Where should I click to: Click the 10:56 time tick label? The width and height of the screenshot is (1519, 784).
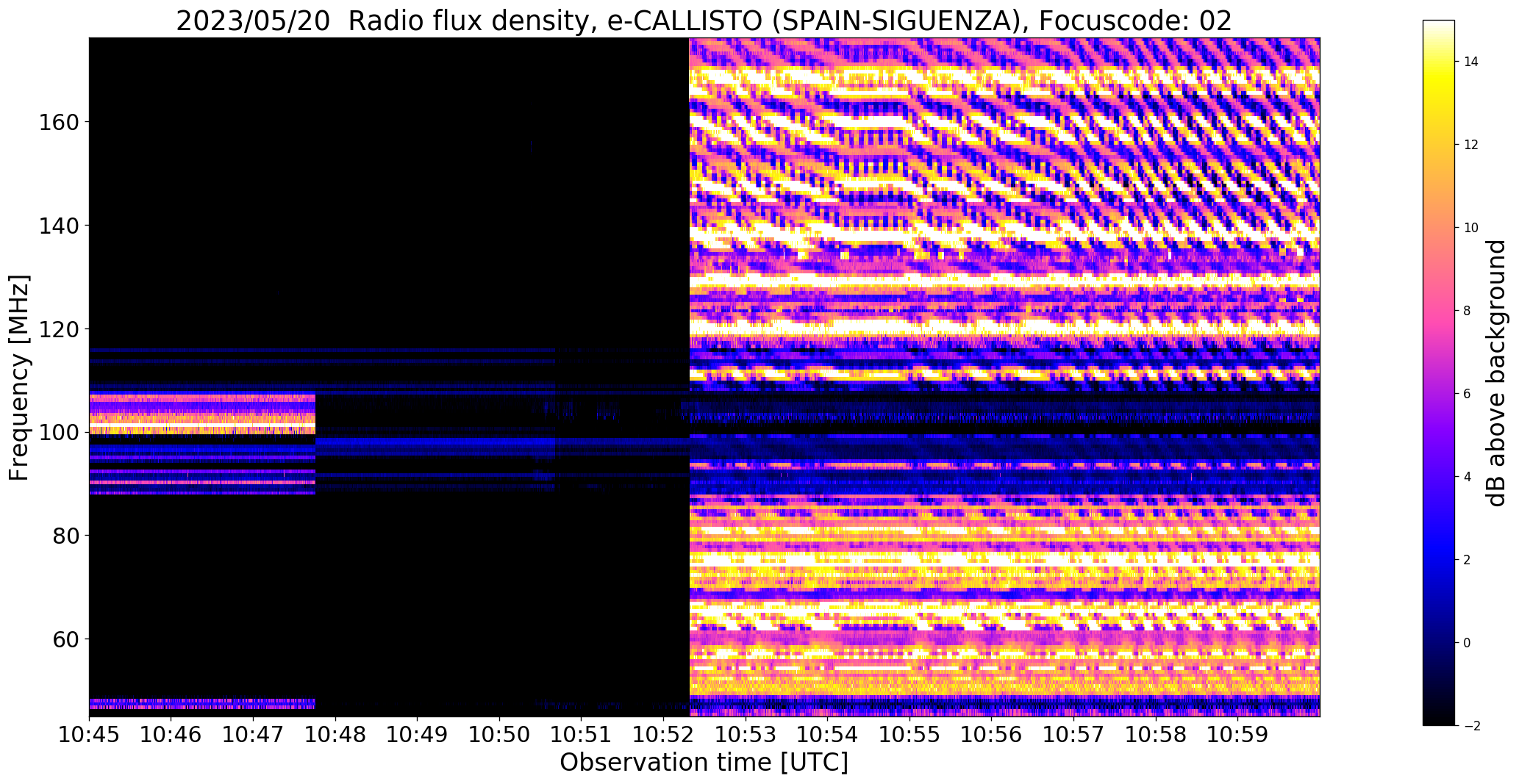click(992, 734)
